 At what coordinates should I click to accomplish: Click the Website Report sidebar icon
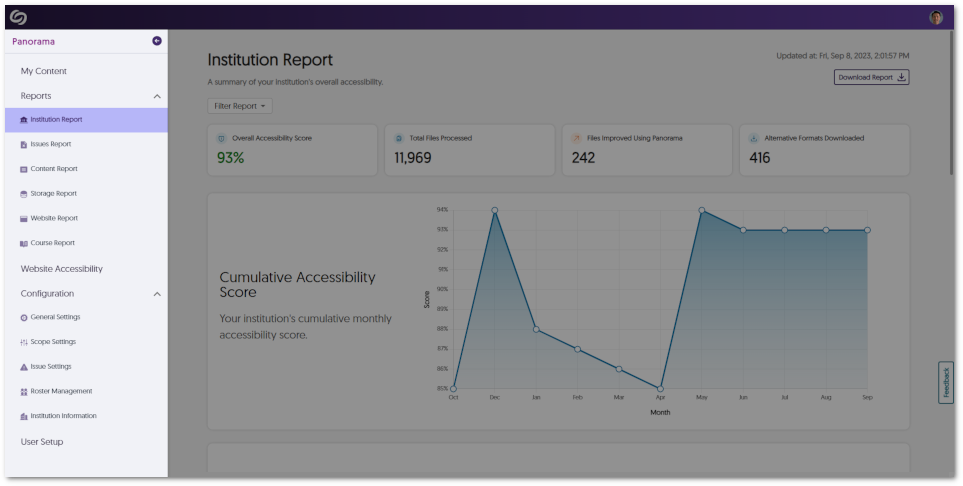click(24, 219)
